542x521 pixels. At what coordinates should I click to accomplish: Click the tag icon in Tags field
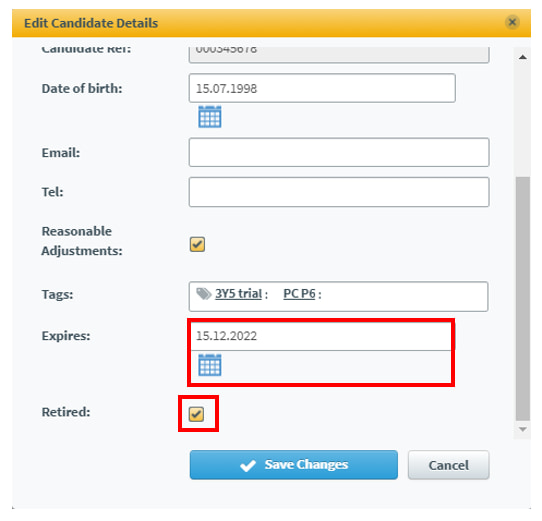tap(204, 294)
